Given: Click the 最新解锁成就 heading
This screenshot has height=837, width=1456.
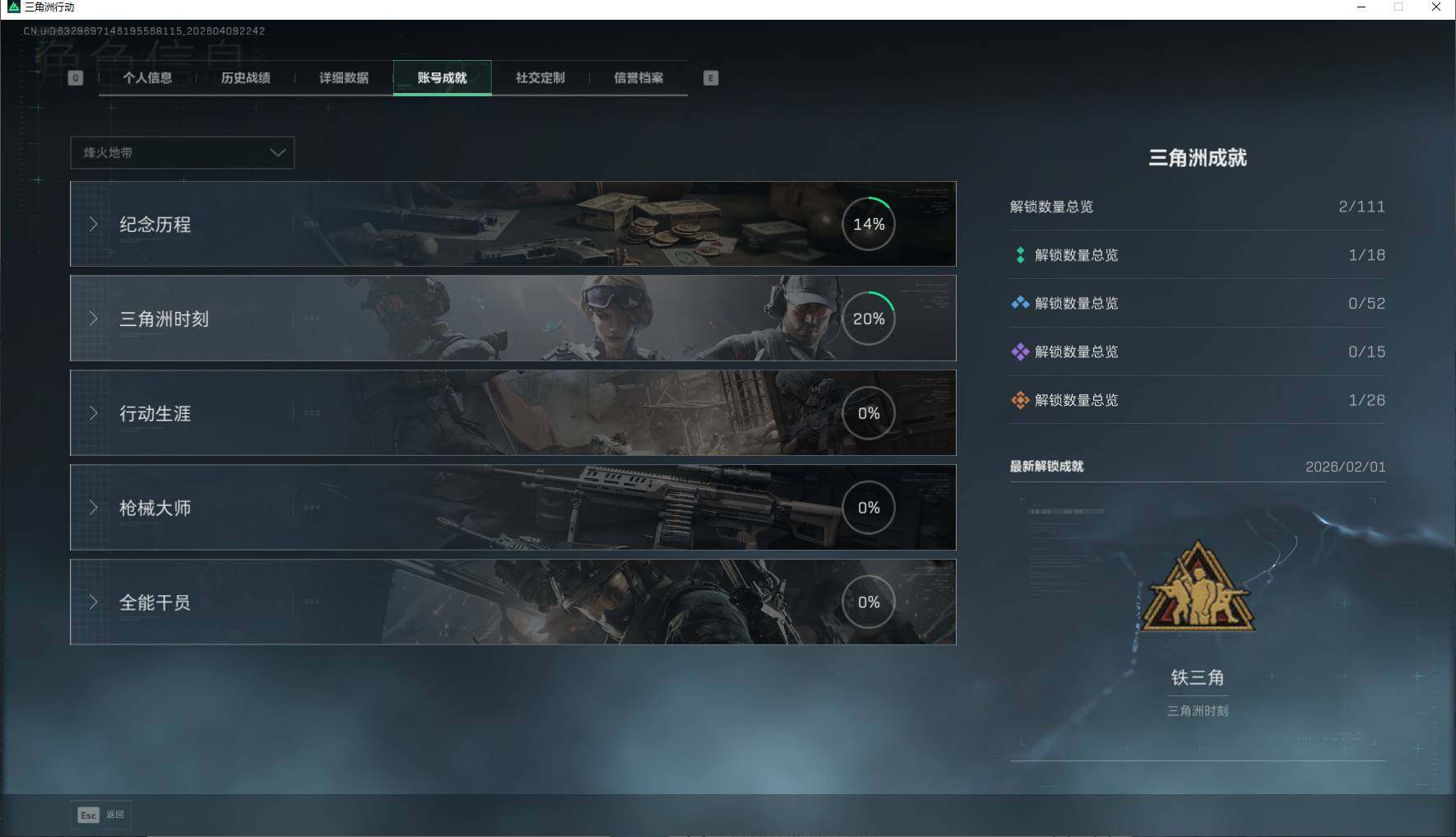Looking at the screenshot, I should pos(1046,467).
